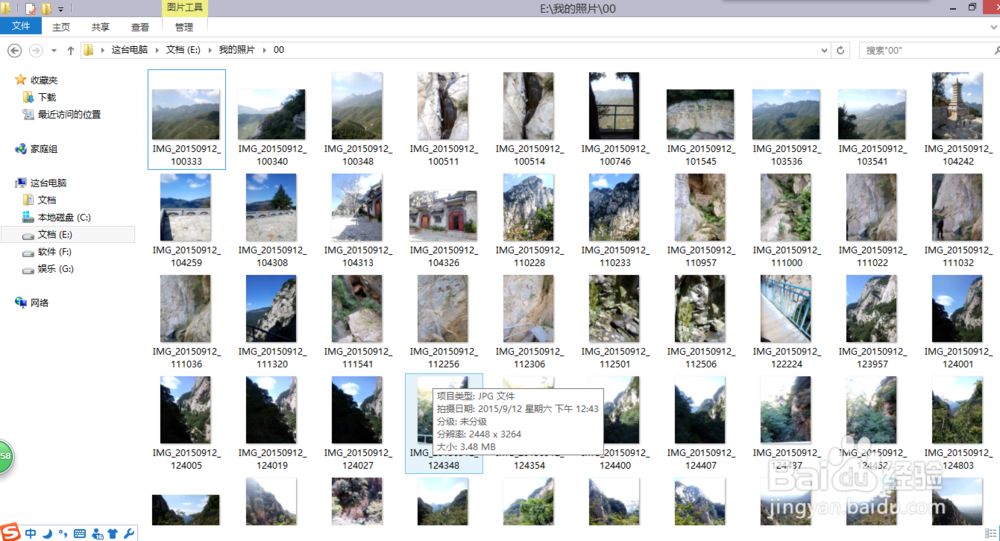
Task: Click 这台电脑 in the address breadcrumb
Action: click(129, 50)
